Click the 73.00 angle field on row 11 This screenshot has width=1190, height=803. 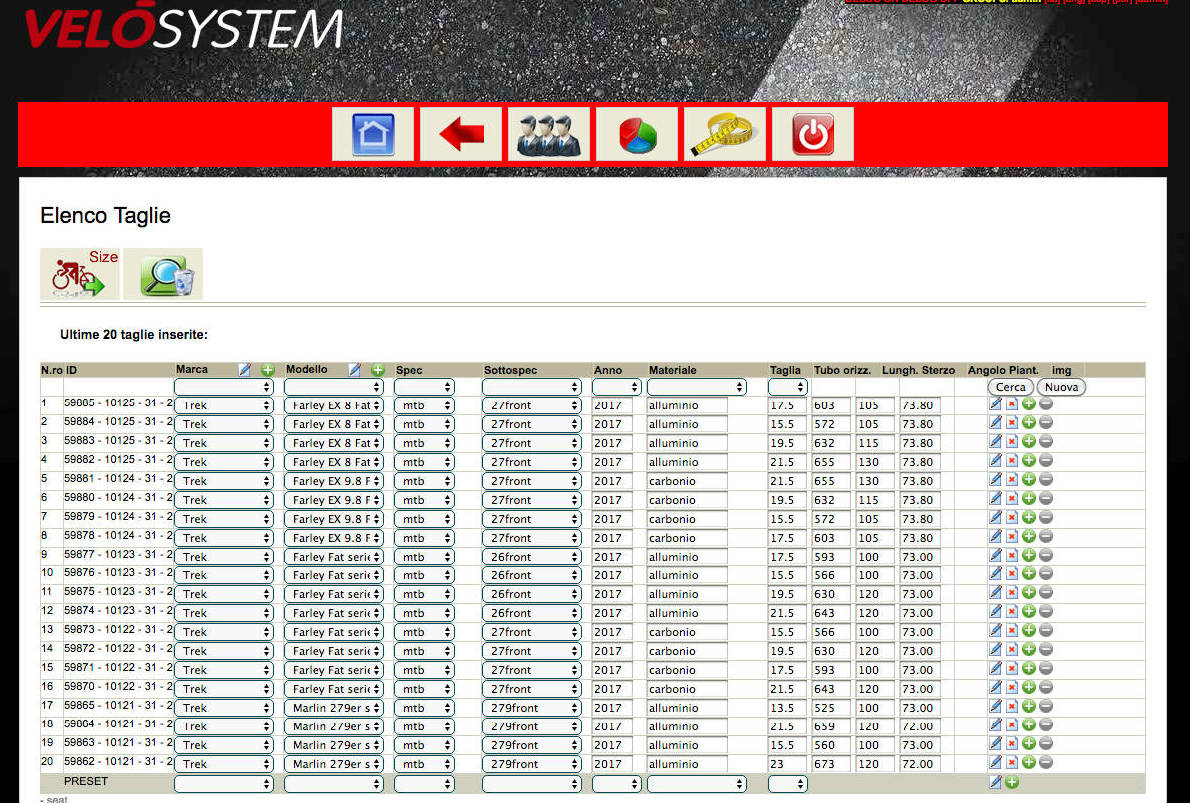[x=920, y=594]
